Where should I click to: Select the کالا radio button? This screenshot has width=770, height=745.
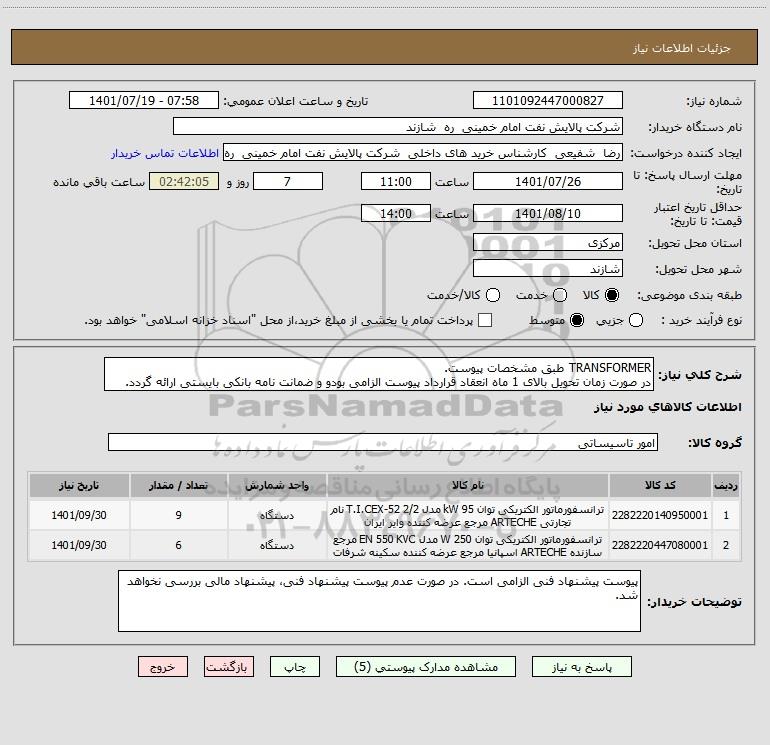(x=612, y=295)
